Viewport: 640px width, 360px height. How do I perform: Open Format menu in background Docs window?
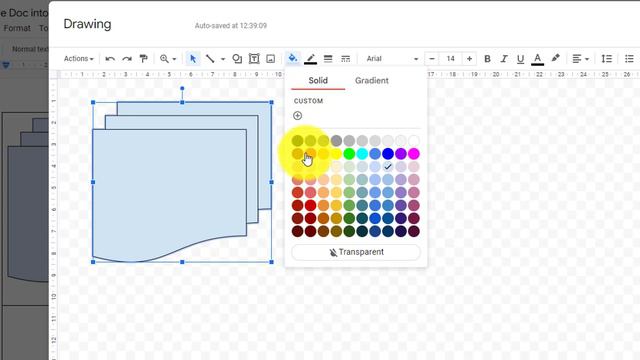[x=17, y=28]
